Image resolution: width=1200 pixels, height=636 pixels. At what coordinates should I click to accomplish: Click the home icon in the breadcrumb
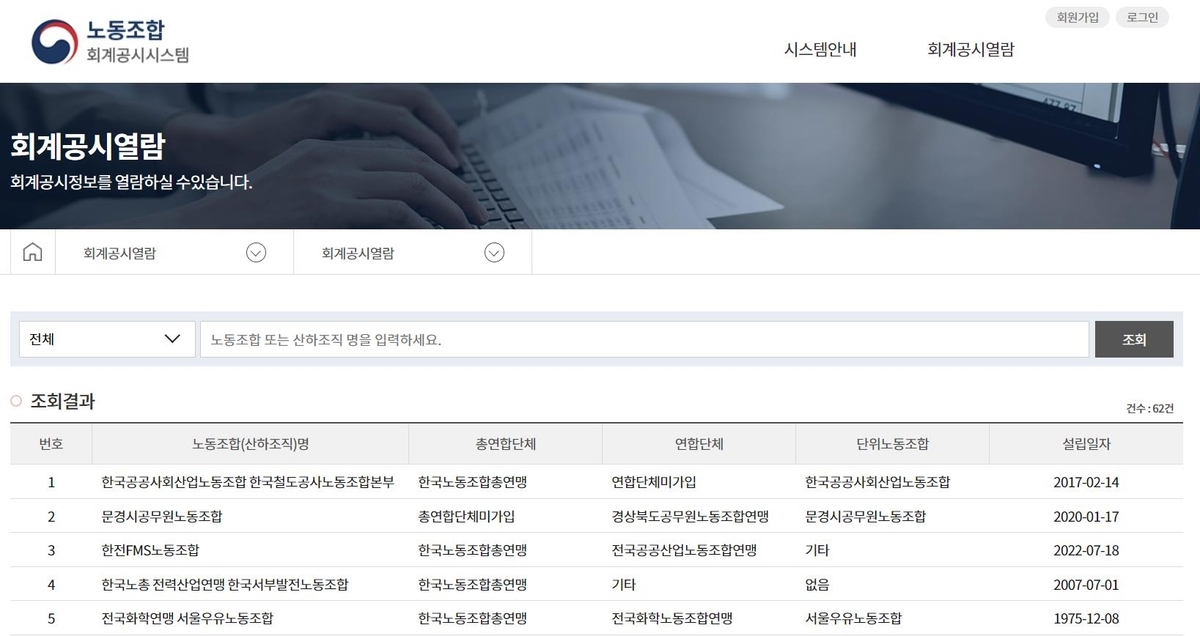[32, 252]
